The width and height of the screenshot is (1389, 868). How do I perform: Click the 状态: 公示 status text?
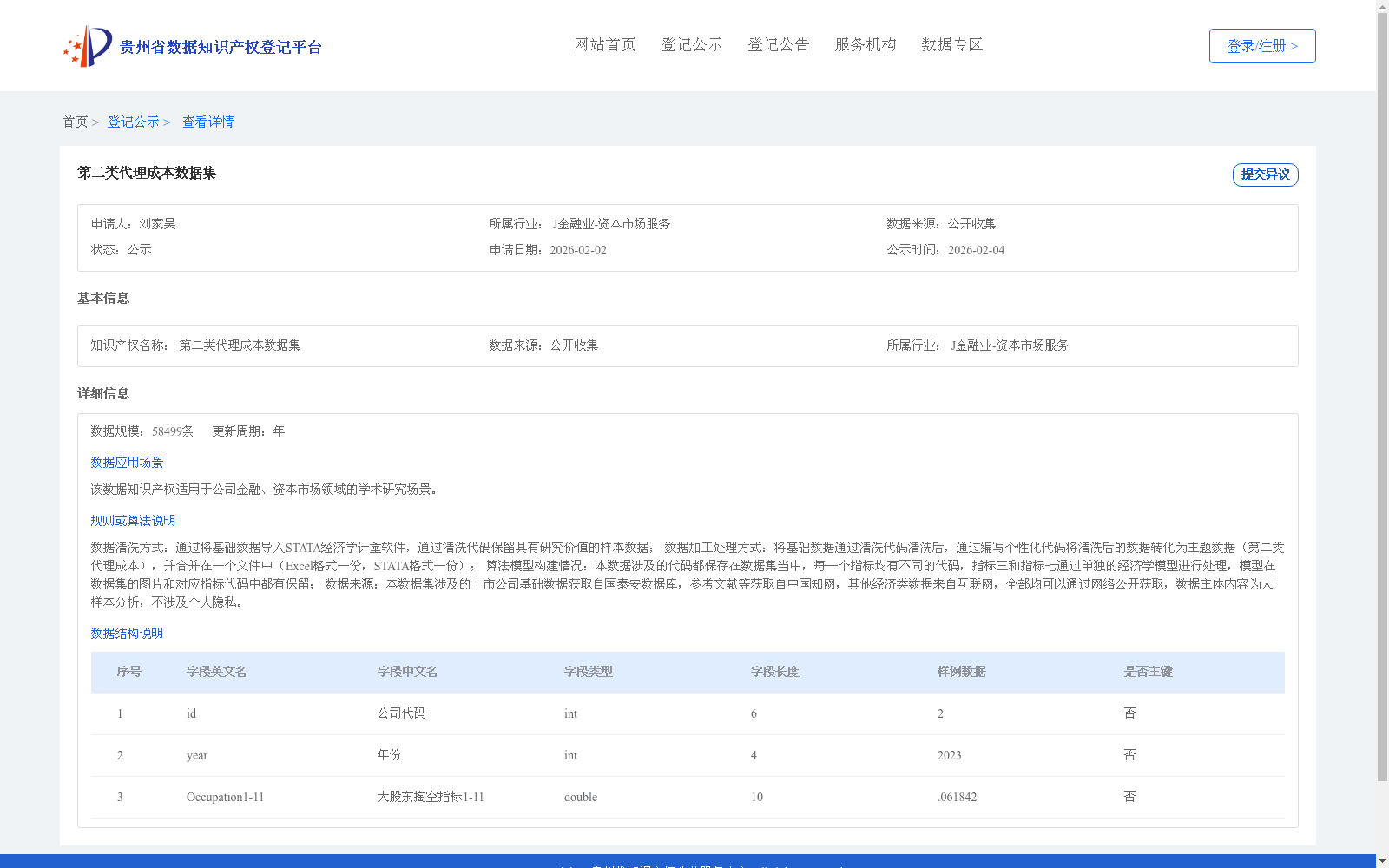click(122, 250)
